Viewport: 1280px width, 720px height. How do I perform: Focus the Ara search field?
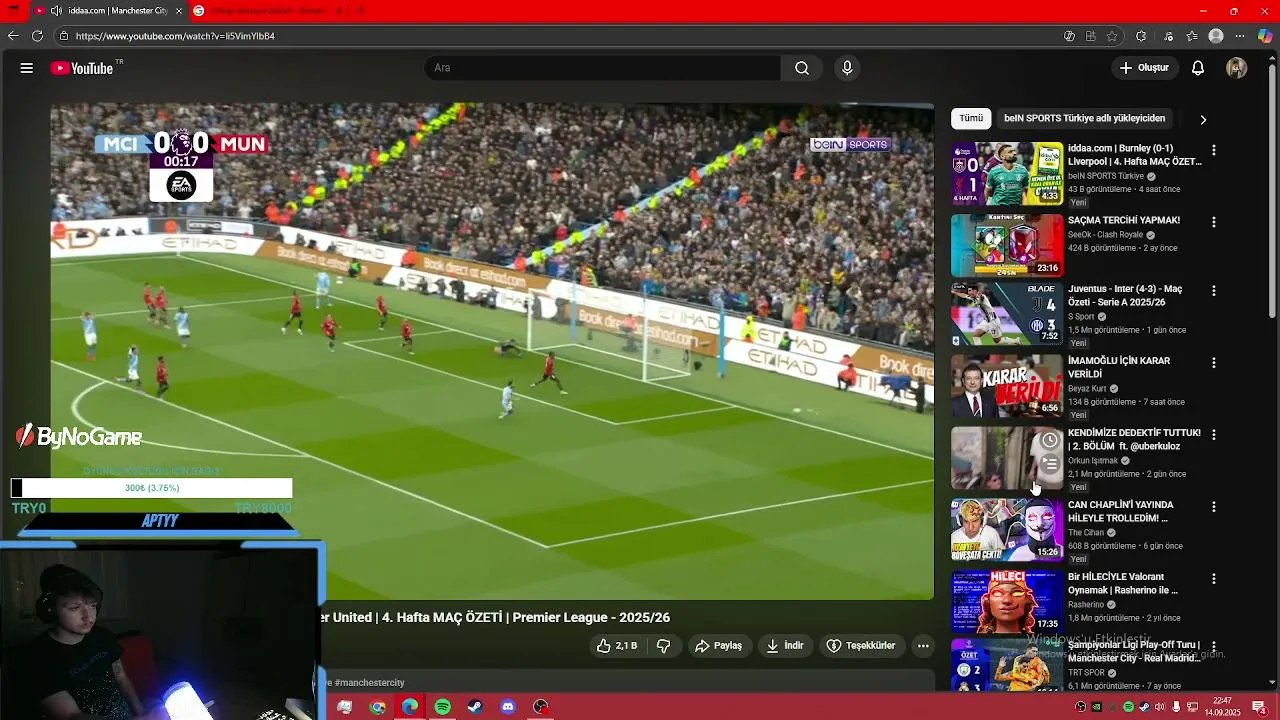tap(603, 68)
